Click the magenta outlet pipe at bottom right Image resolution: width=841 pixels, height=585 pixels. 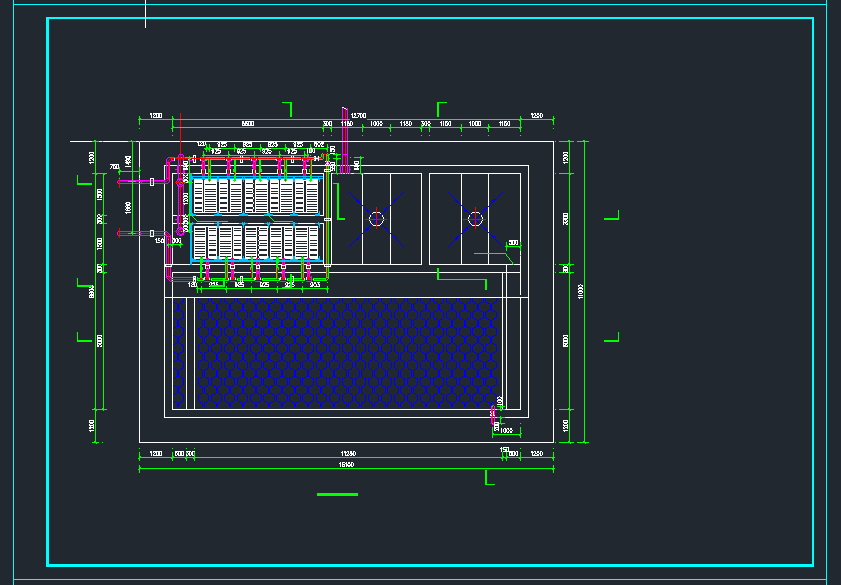[493, 415]
